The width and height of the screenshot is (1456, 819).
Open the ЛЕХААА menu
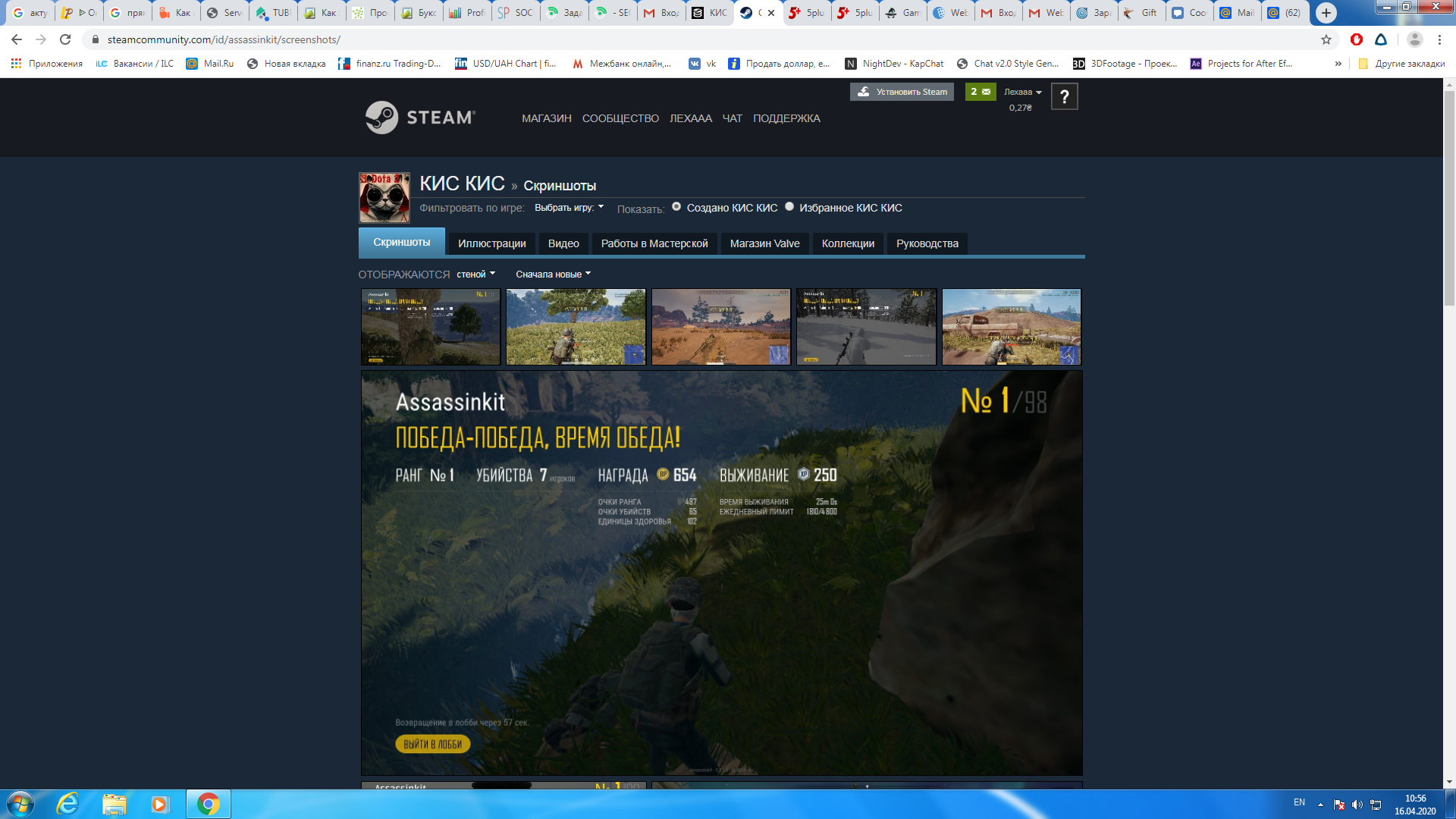[691, 118]
